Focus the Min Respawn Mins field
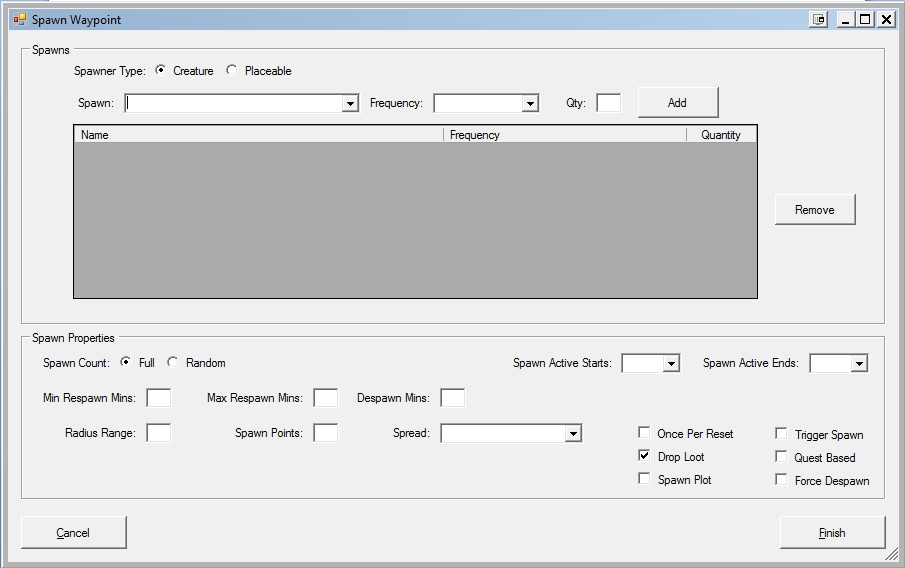905x568 pixels. pos(158,398)
